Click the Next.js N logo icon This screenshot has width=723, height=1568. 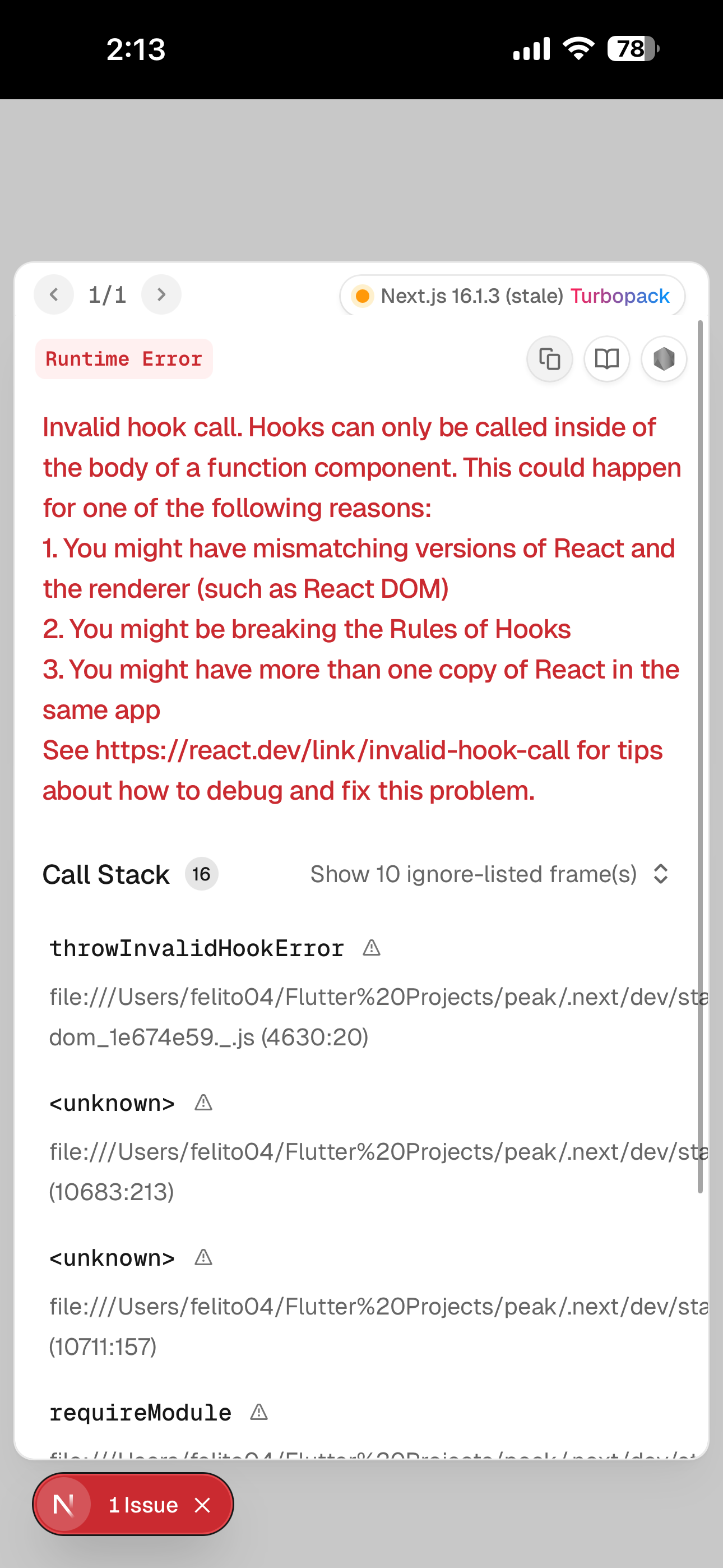coord(64,1505)
